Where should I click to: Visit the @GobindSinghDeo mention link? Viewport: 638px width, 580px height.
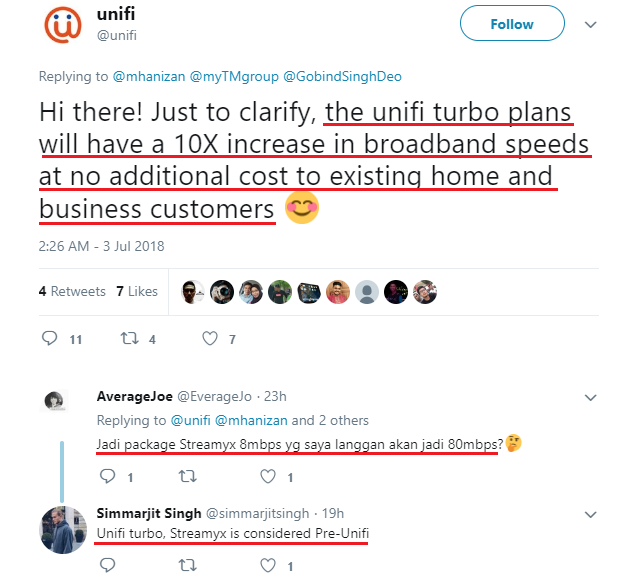pyautogui.click(x=342, y=77)
